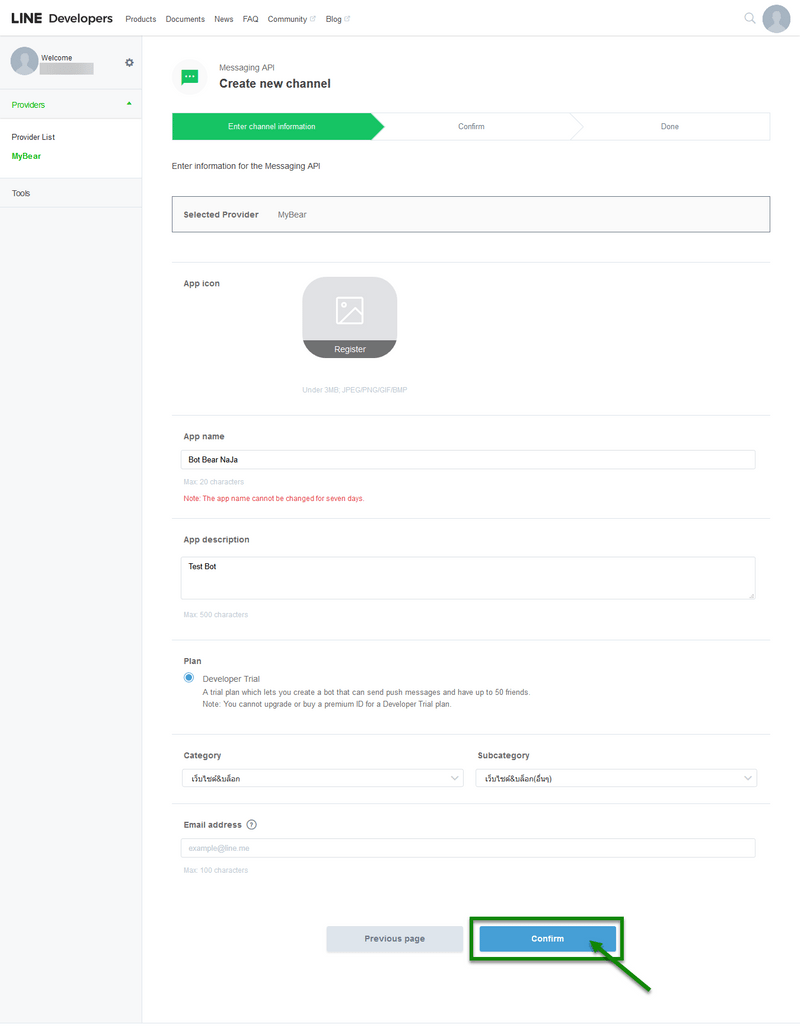800x1030 pixels.
Task: Click the Confirm step in progress bar
Action: (x=472, y=126)
